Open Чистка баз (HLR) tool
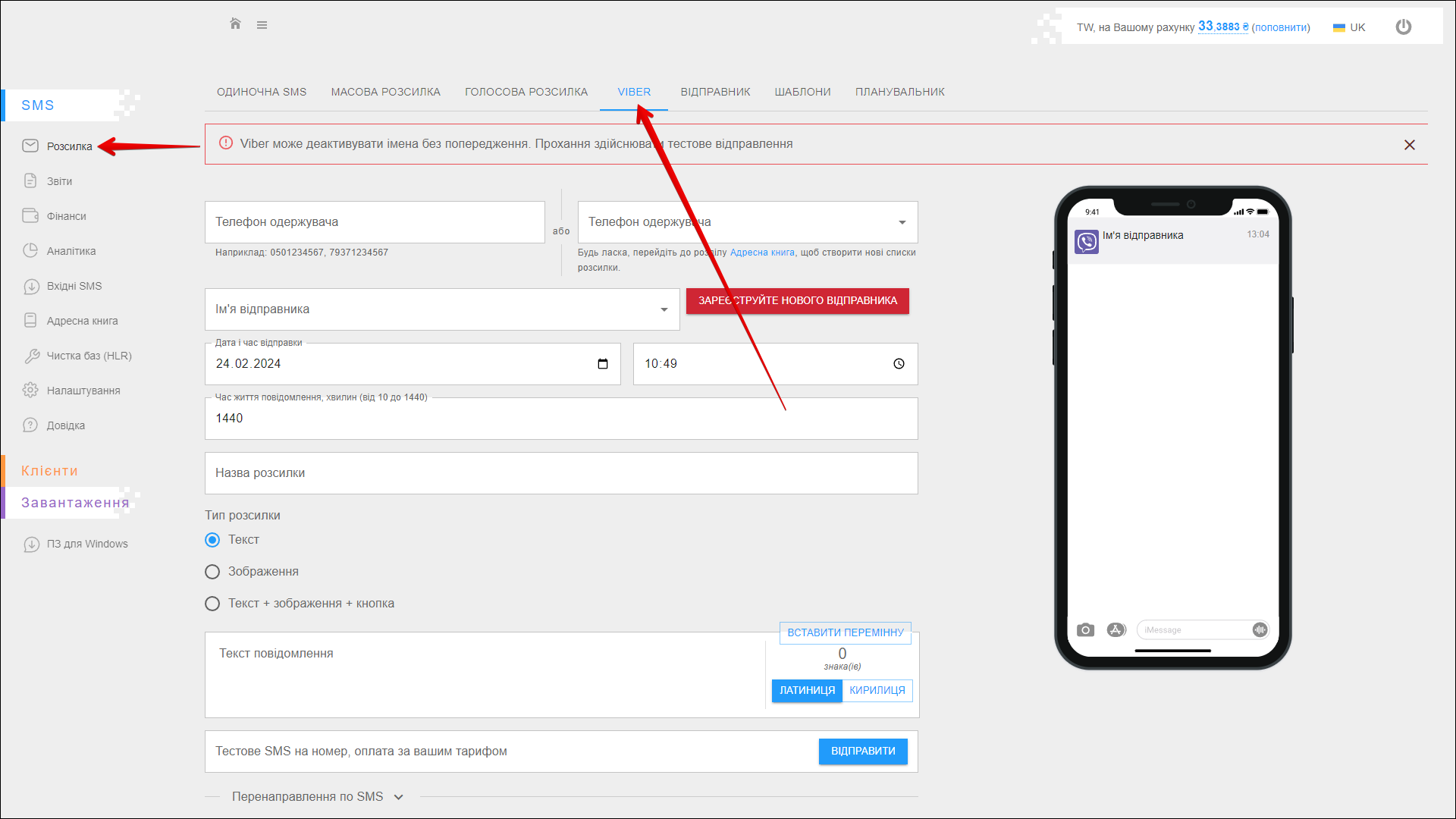1456x819 pixels. point(89,356)
